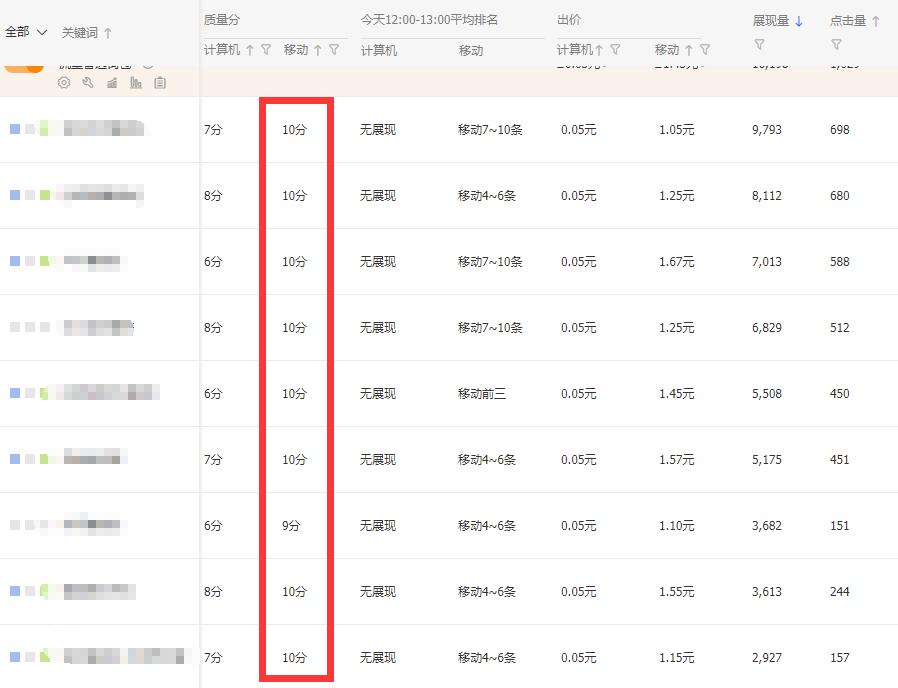
Task: View the bar chart statistics icon
Action: coord(136,83)
